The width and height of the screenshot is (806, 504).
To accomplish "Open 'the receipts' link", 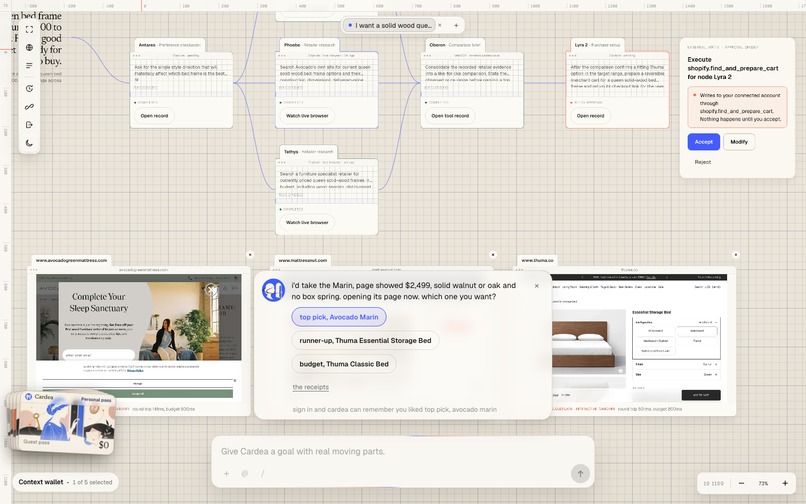I will (310, 387).
